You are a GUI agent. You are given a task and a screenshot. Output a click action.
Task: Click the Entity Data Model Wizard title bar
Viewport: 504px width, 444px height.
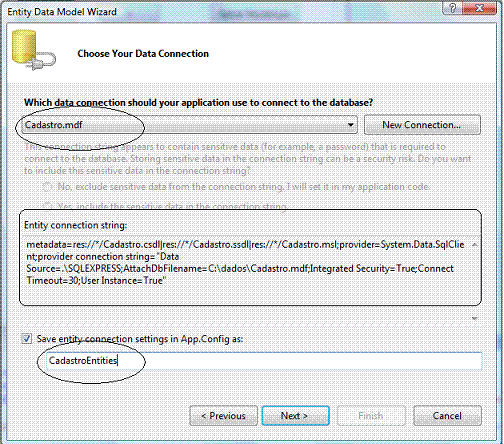[220, 11]
